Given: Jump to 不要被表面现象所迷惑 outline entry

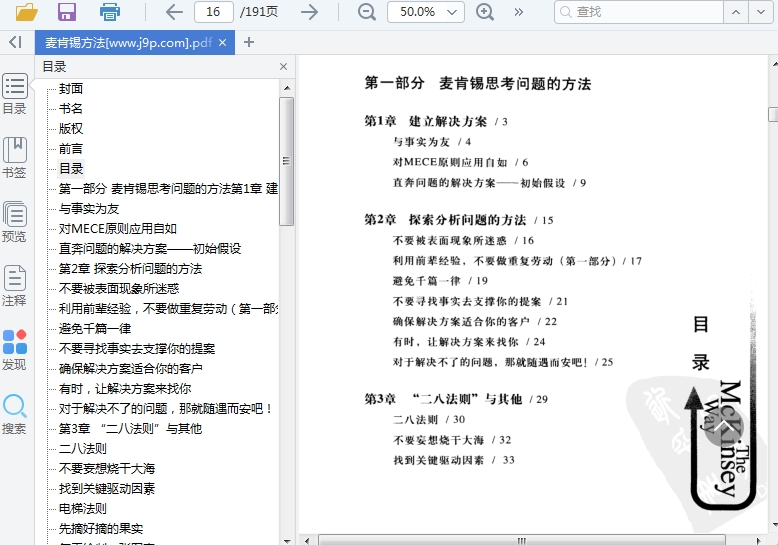Looking at the screenshot, I should point(119,288).
